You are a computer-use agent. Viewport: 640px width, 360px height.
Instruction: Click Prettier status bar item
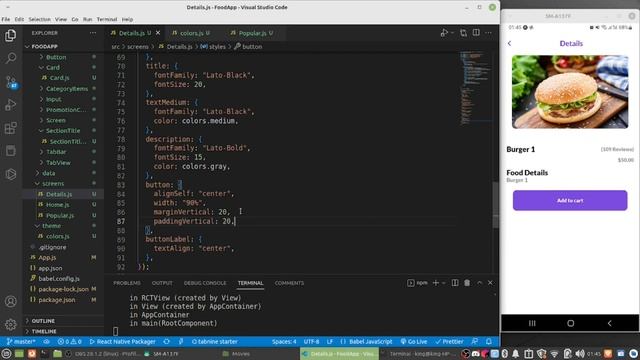tap(449, 342)
